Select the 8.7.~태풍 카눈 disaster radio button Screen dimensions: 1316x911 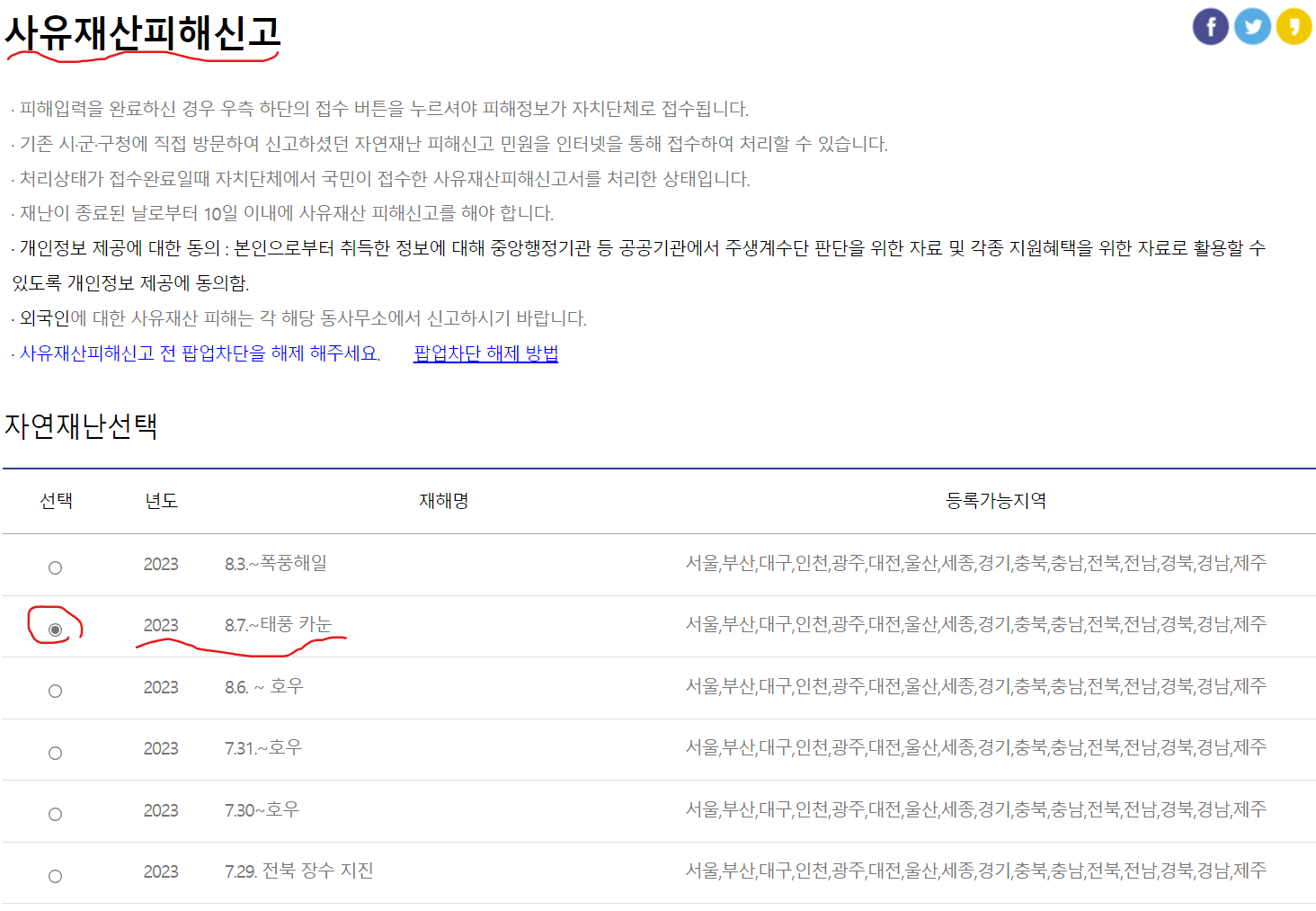57,628
